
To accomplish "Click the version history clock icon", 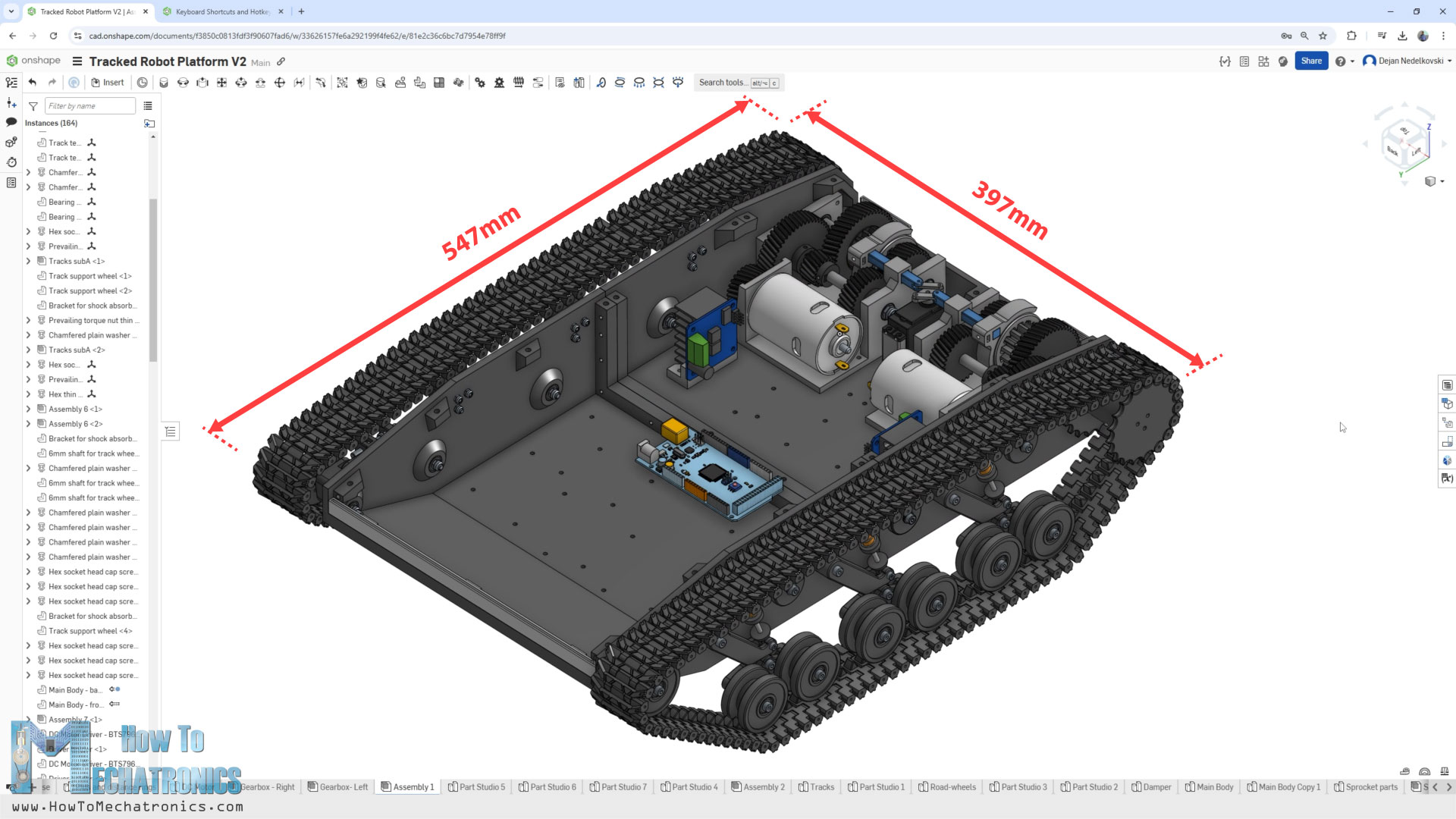I will tap(142, 83).
